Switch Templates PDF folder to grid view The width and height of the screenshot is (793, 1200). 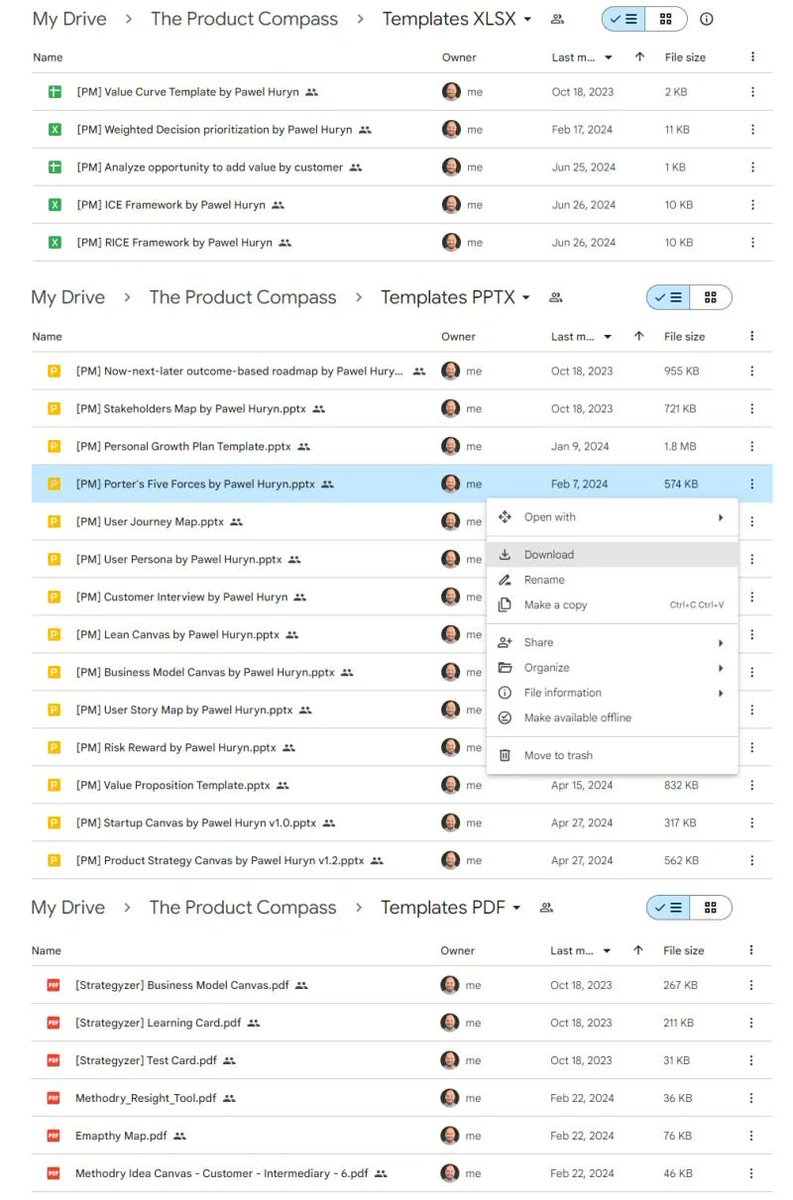[x=710, y=907]
